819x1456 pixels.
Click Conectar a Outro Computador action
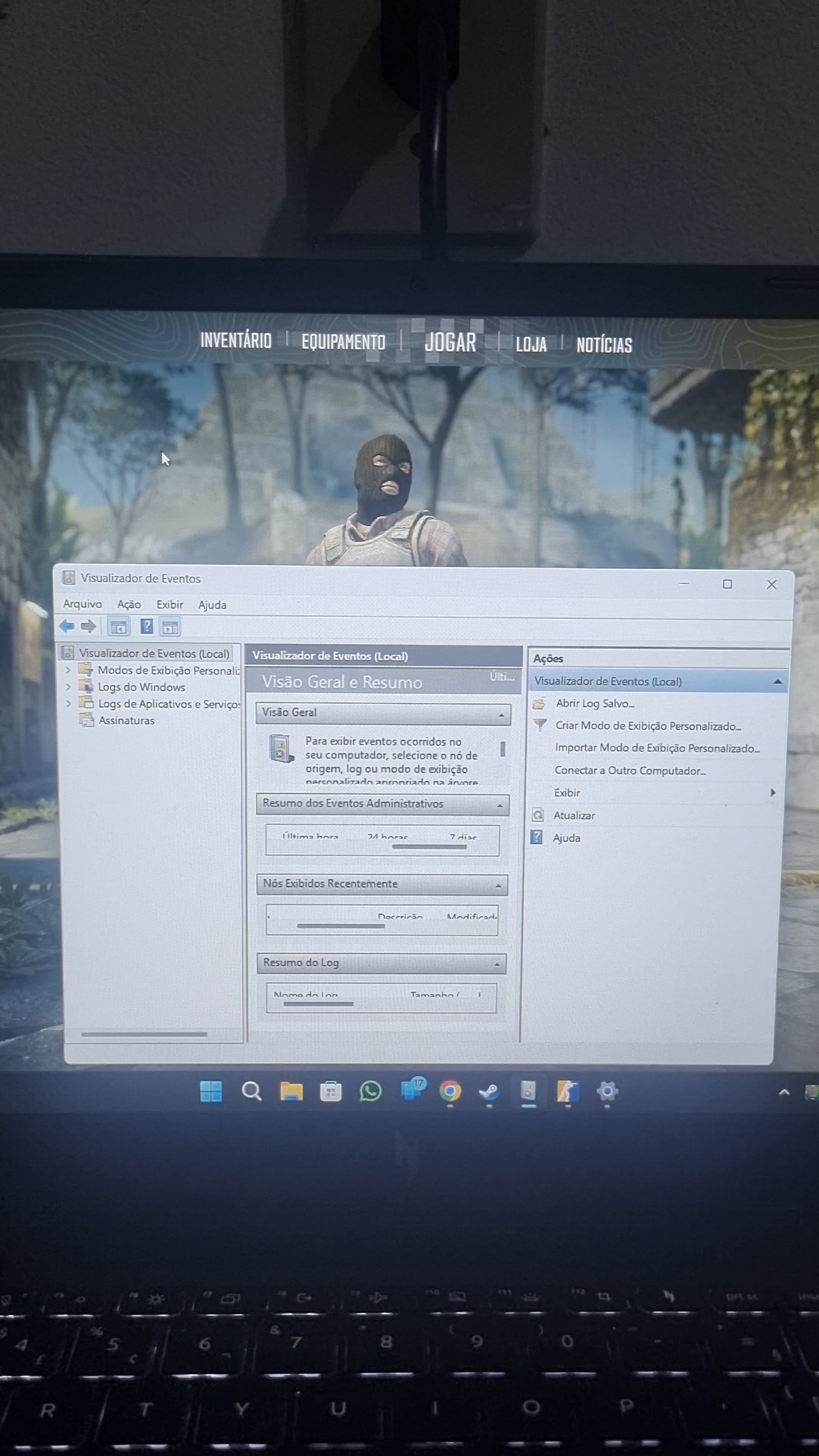point(630,770)
